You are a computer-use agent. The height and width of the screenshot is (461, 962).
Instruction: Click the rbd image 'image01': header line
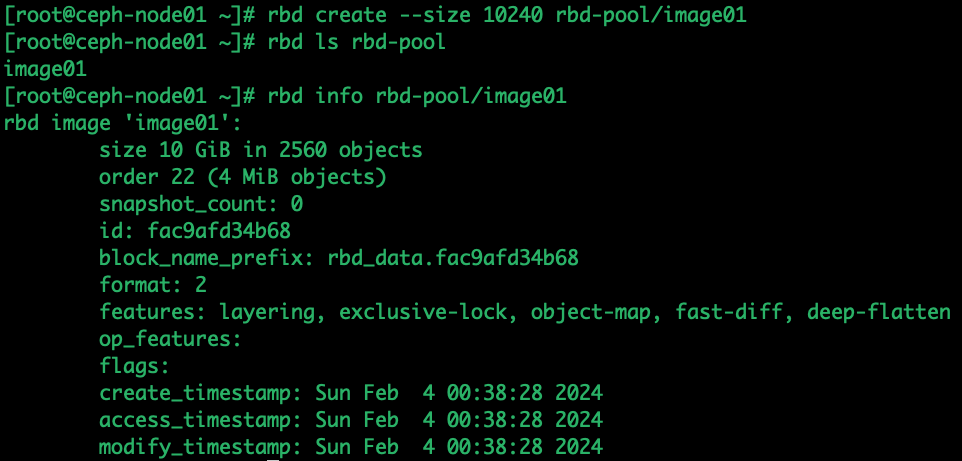123,123
